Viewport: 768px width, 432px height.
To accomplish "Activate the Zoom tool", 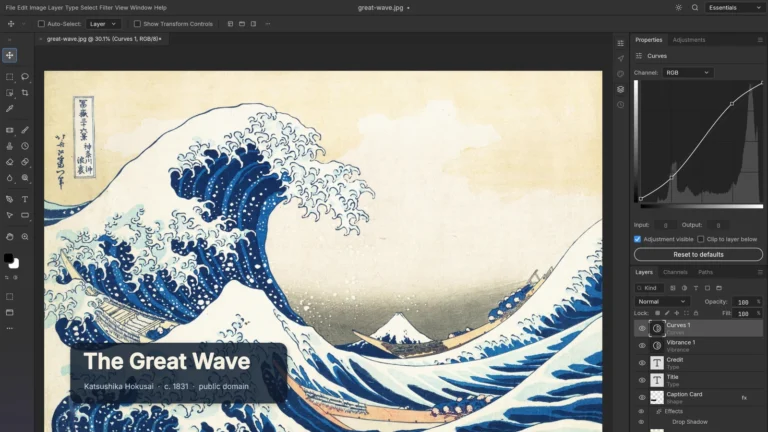I will 25,237.
